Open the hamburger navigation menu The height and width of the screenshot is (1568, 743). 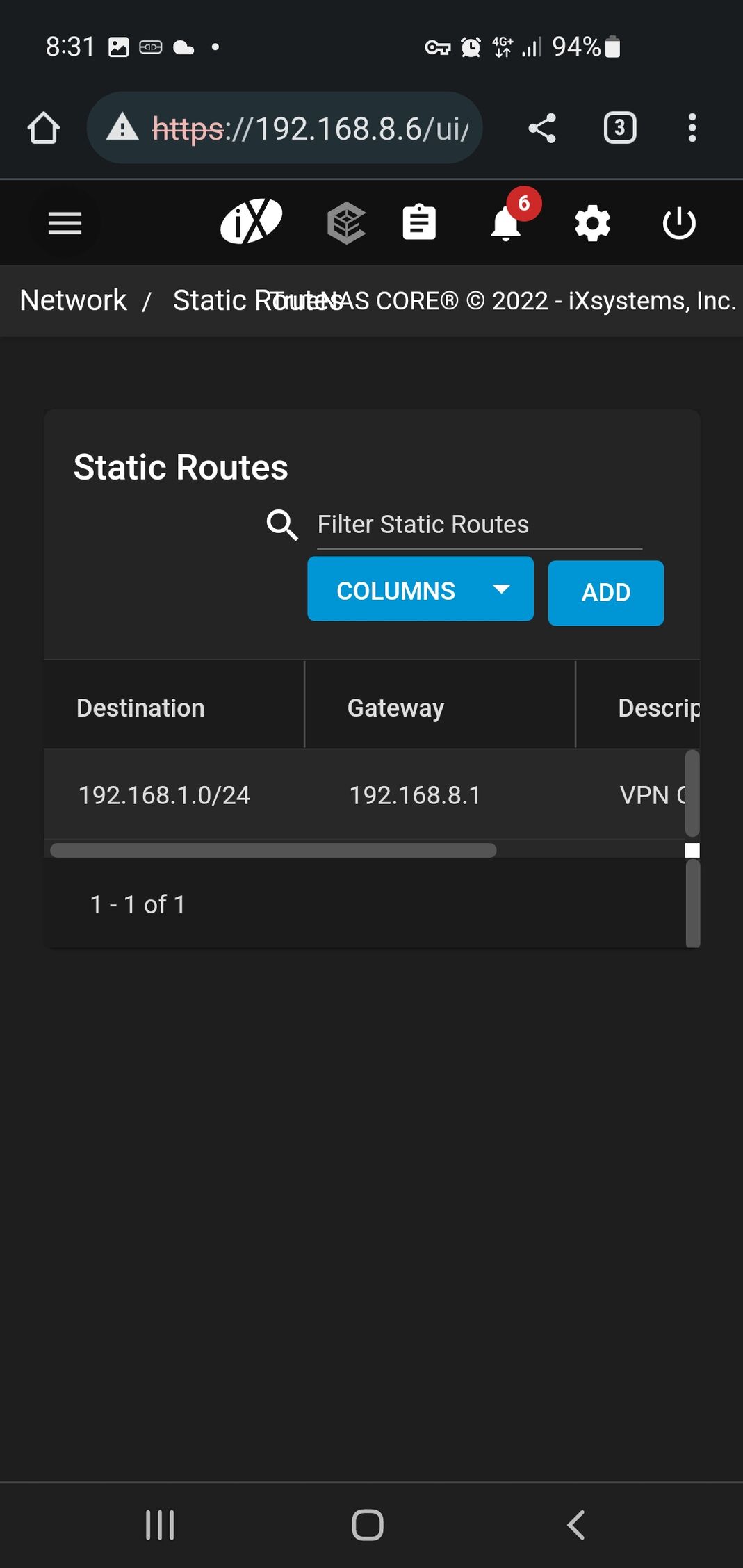click(x=65, y=223)
